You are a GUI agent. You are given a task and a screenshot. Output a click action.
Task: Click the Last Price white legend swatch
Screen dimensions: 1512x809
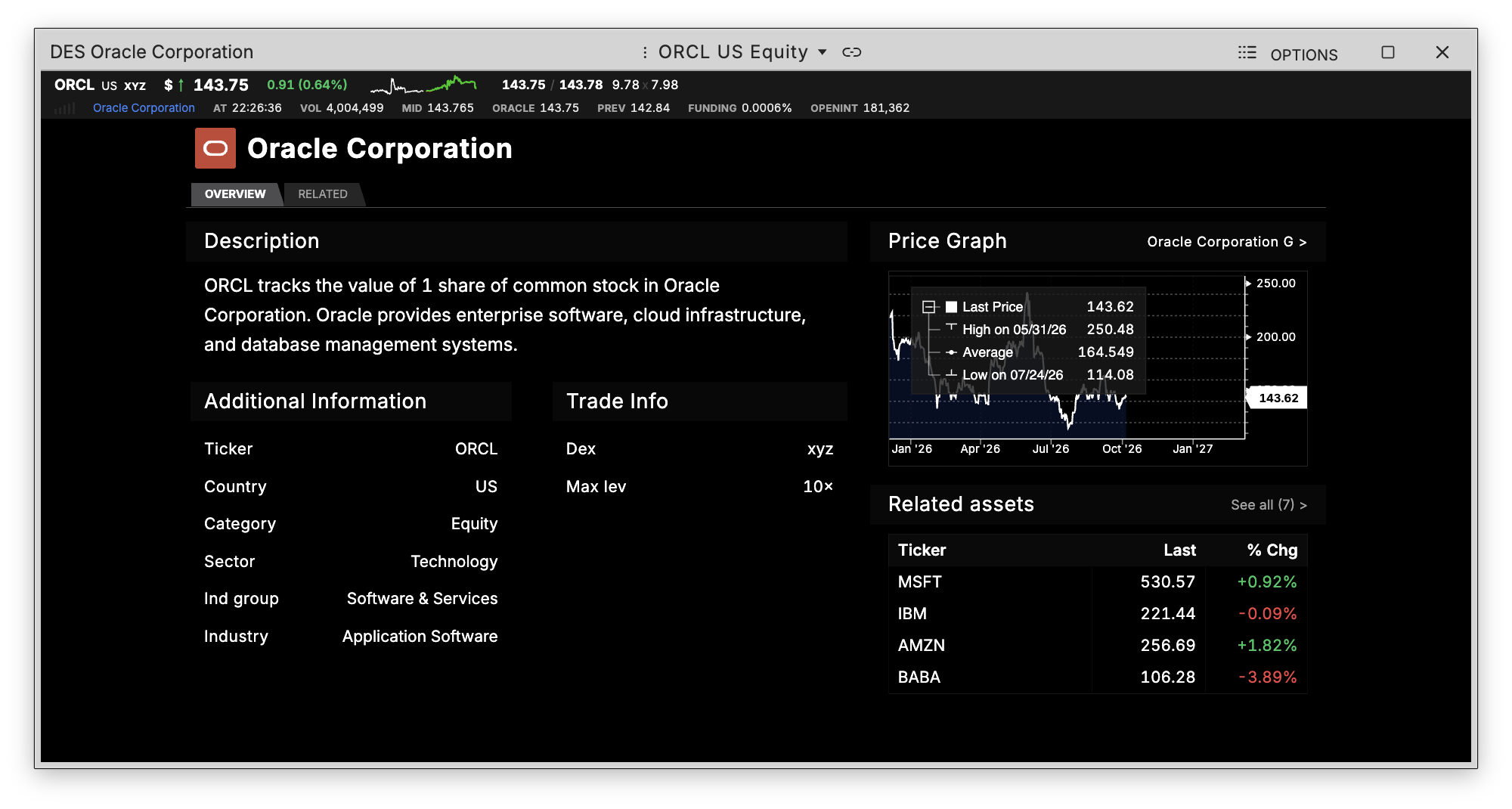951,307
